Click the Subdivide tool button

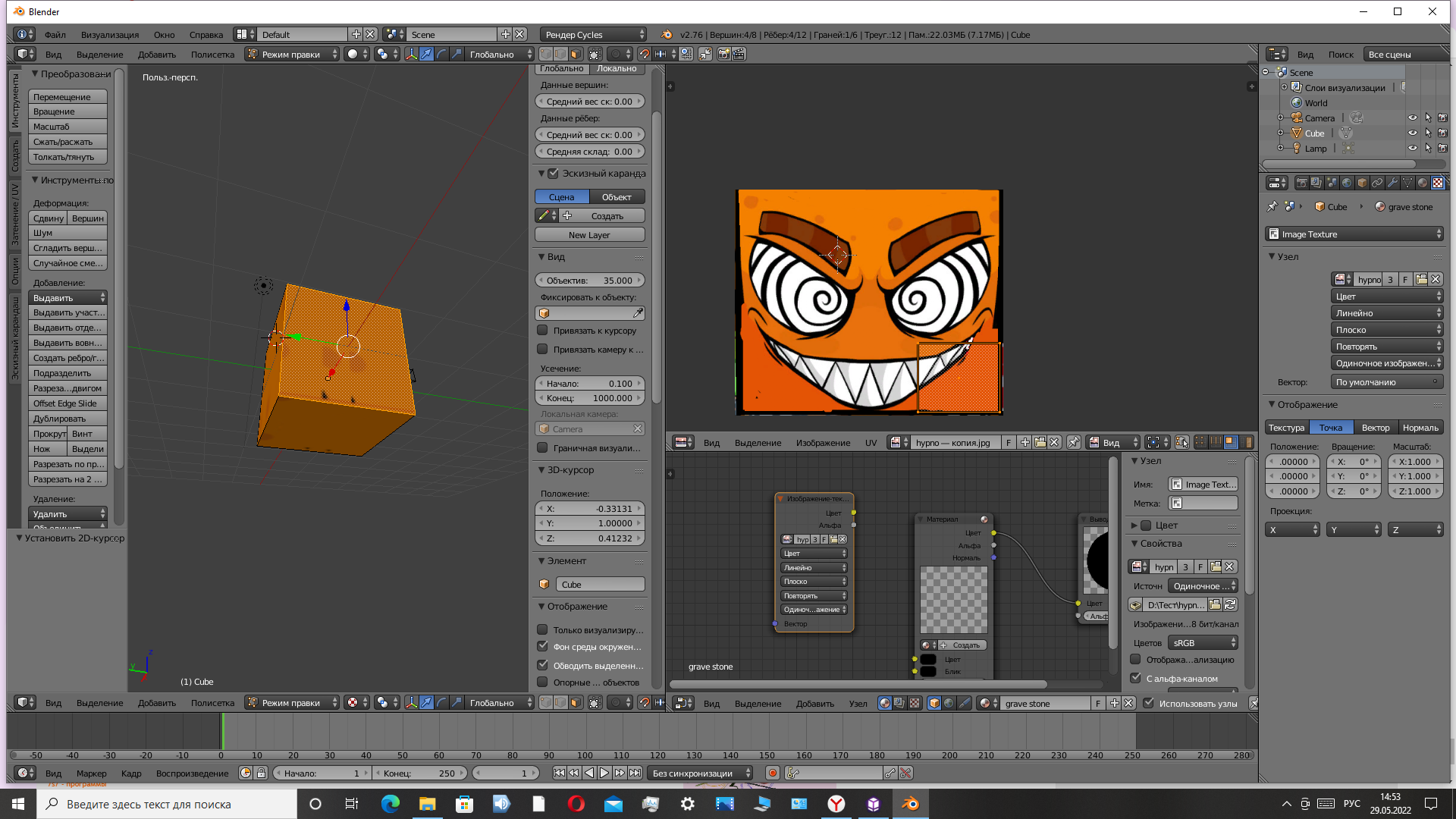67,373
